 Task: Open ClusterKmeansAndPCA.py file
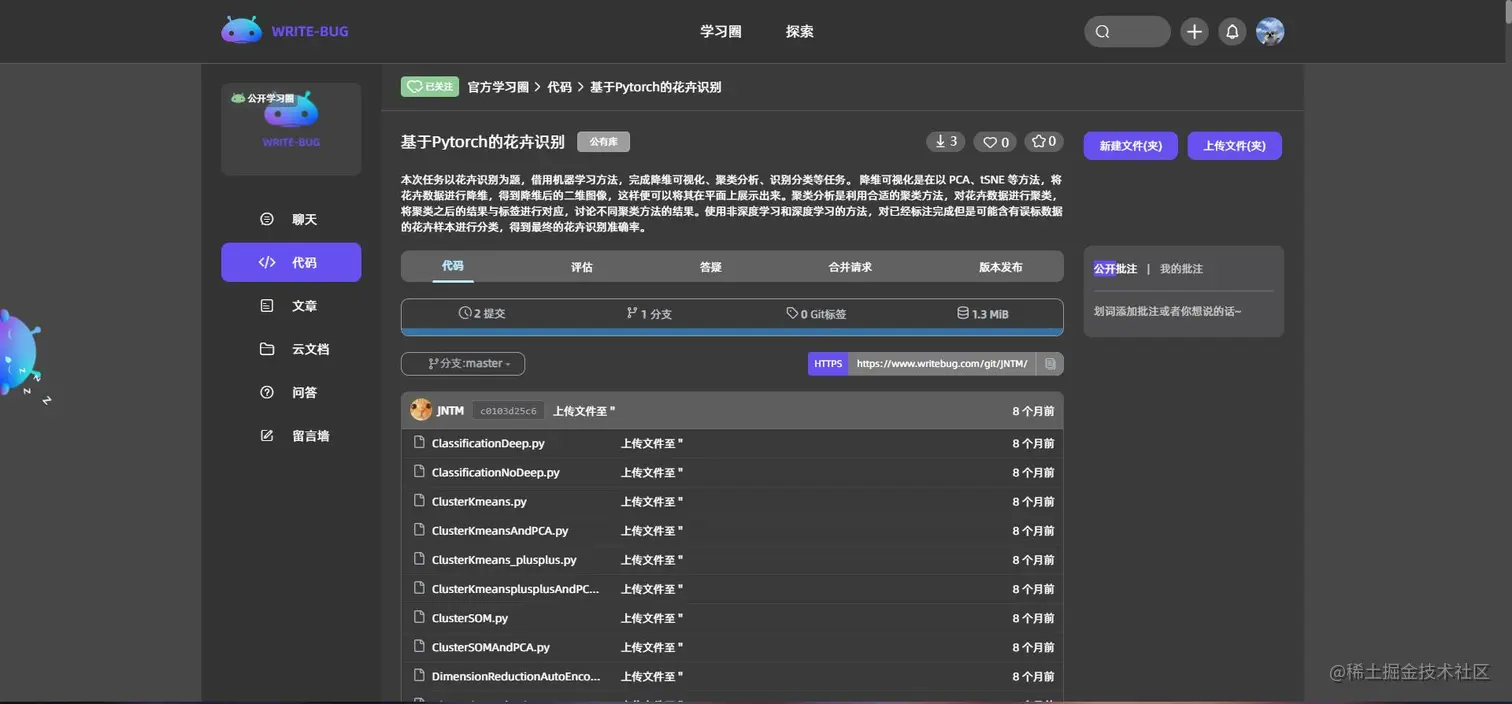click(x=500, y=531)
